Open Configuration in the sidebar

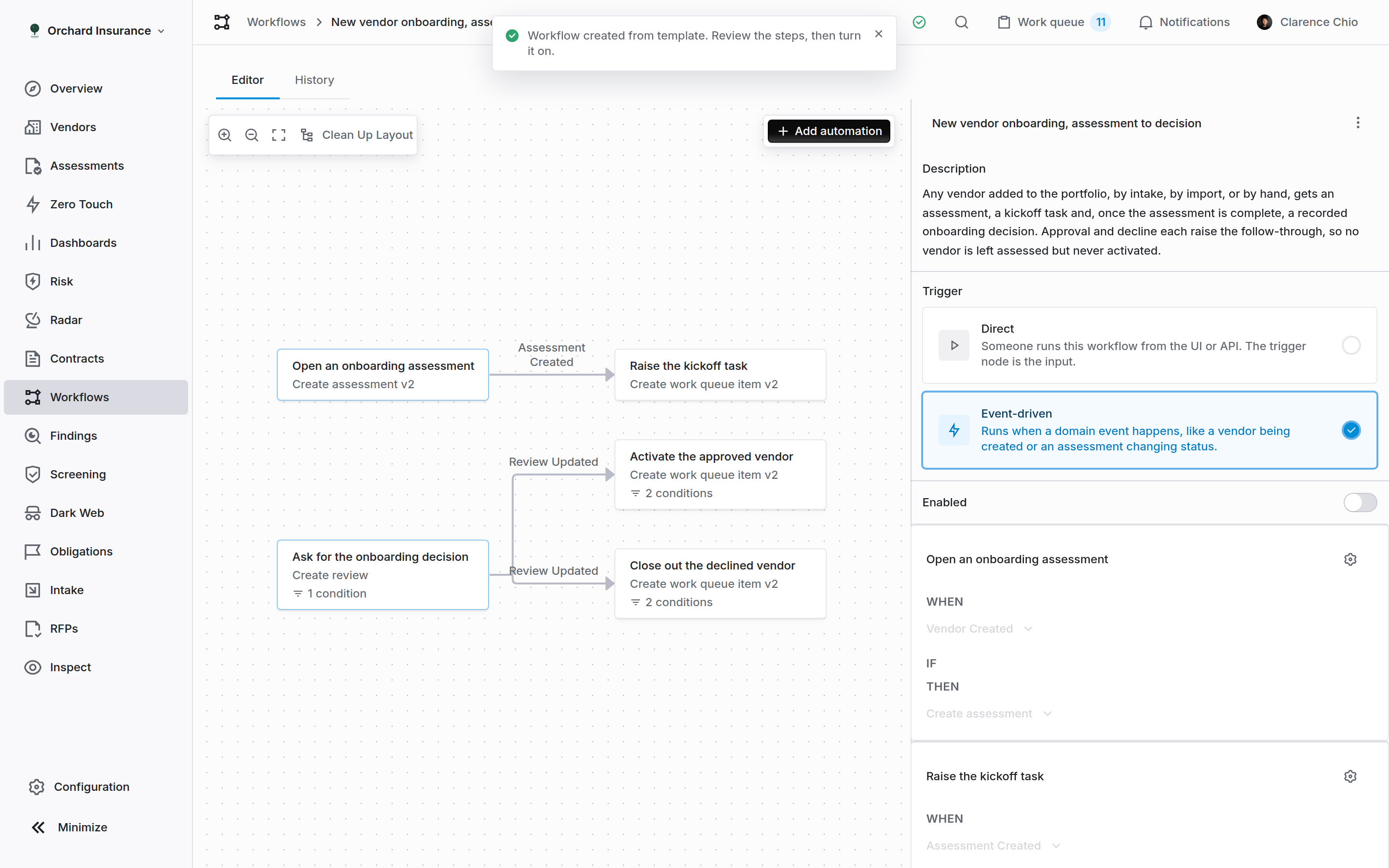click(x=79, y=787)
